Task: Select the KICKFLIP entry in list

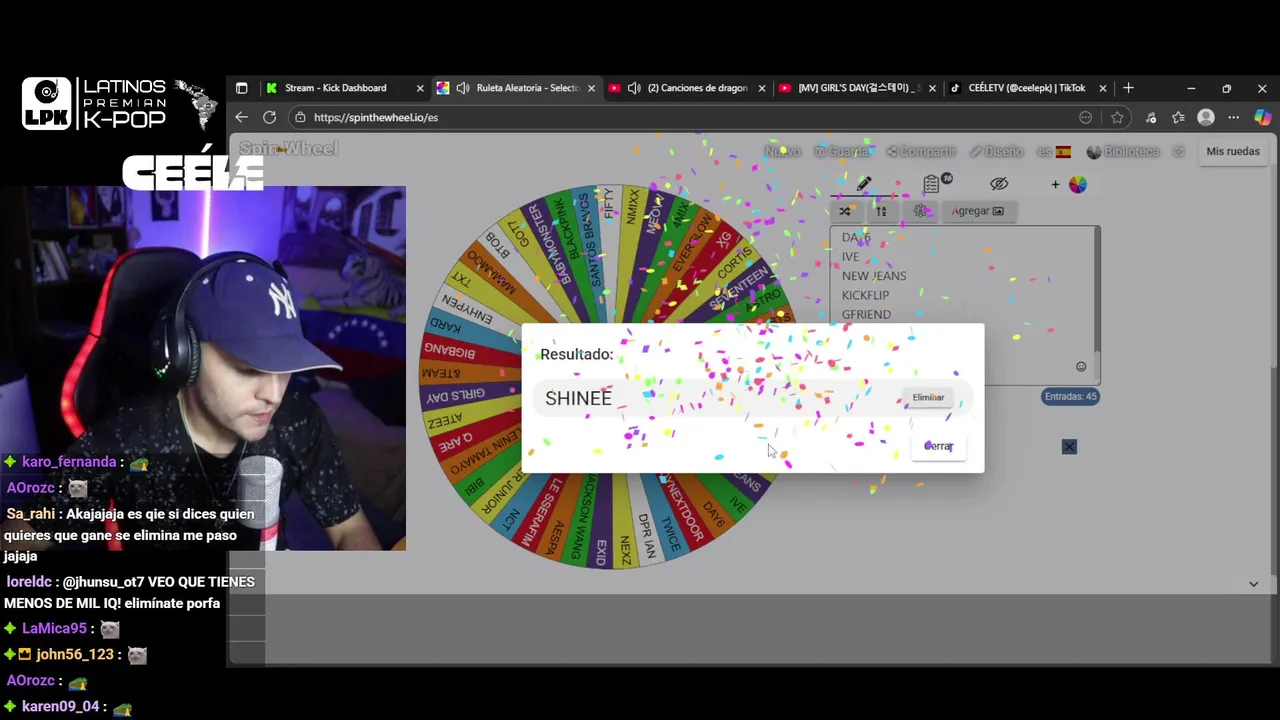Action: pos(865,295)
